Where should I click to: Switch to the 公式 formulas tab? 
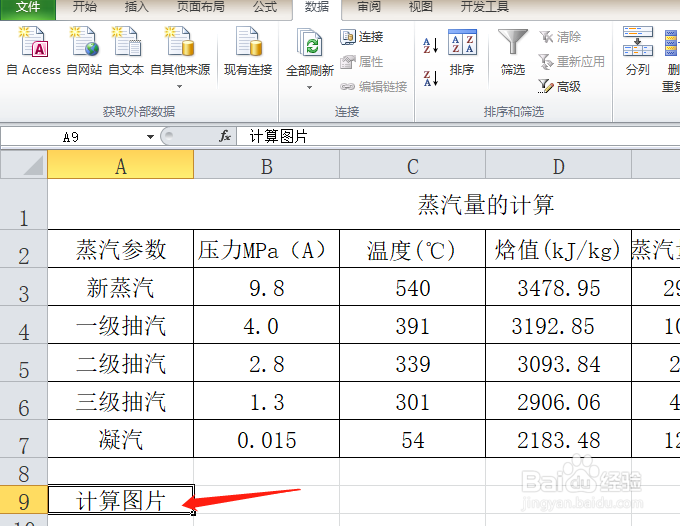click(x=265, y=7)
